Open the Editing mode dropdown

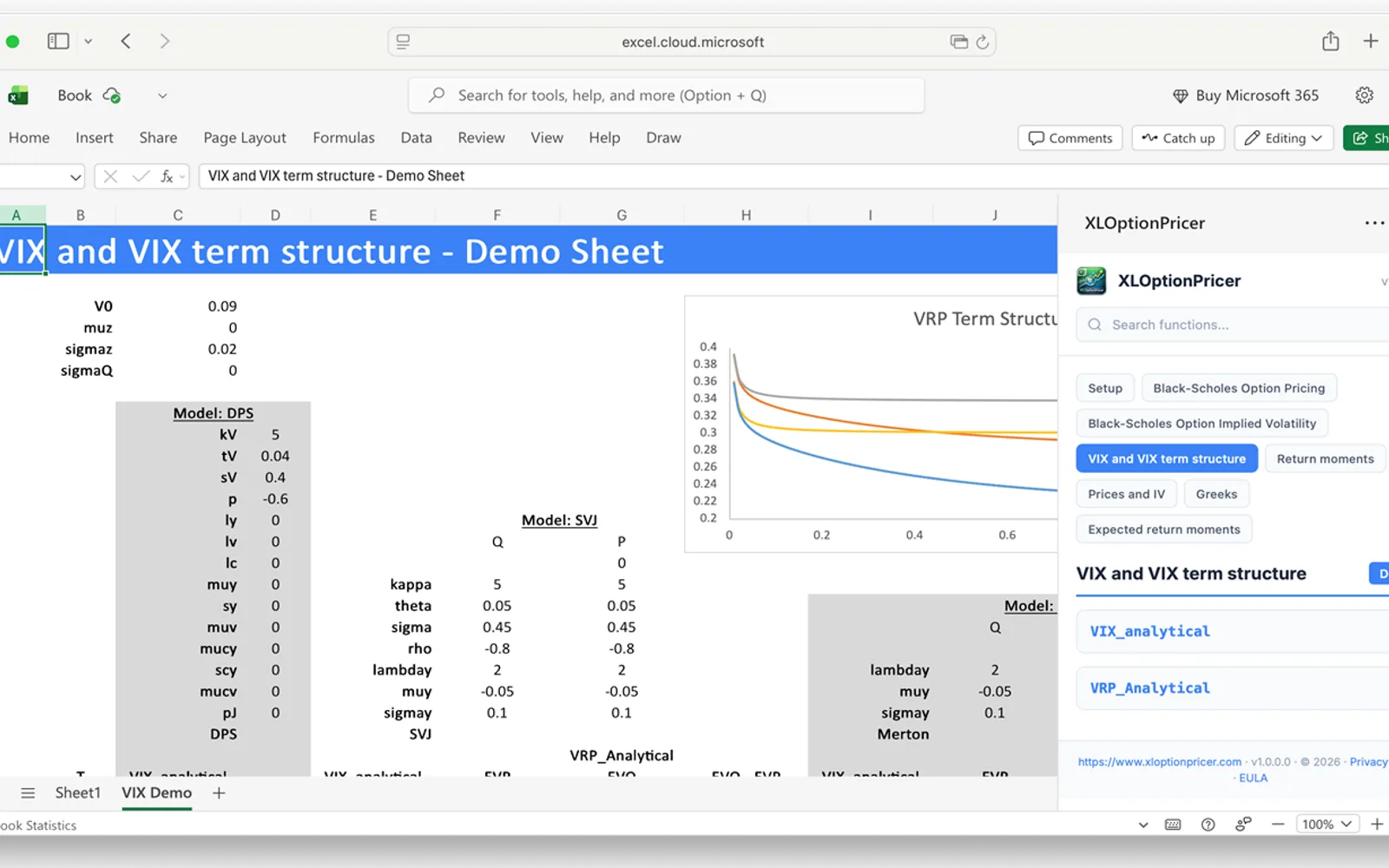point(1284,138)
